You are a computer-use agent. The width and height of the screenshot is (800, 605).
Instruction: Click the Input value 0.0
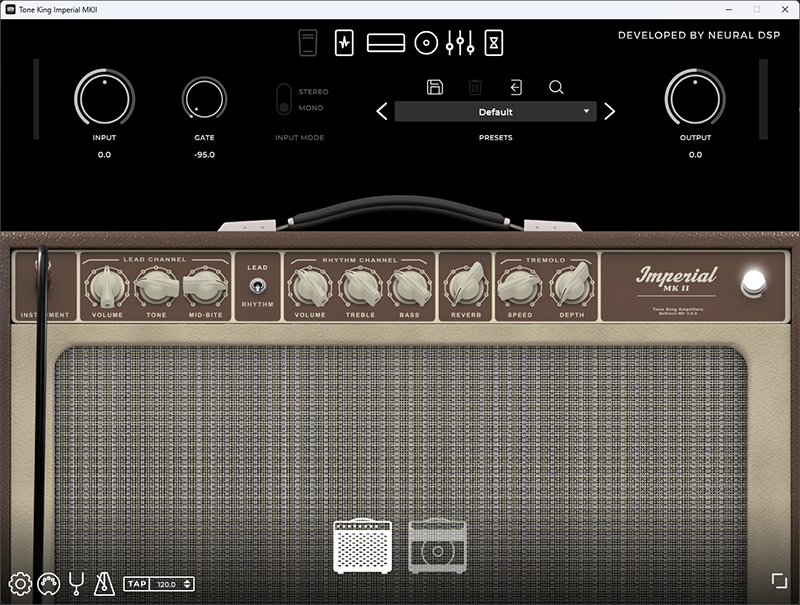click(104, 155)
